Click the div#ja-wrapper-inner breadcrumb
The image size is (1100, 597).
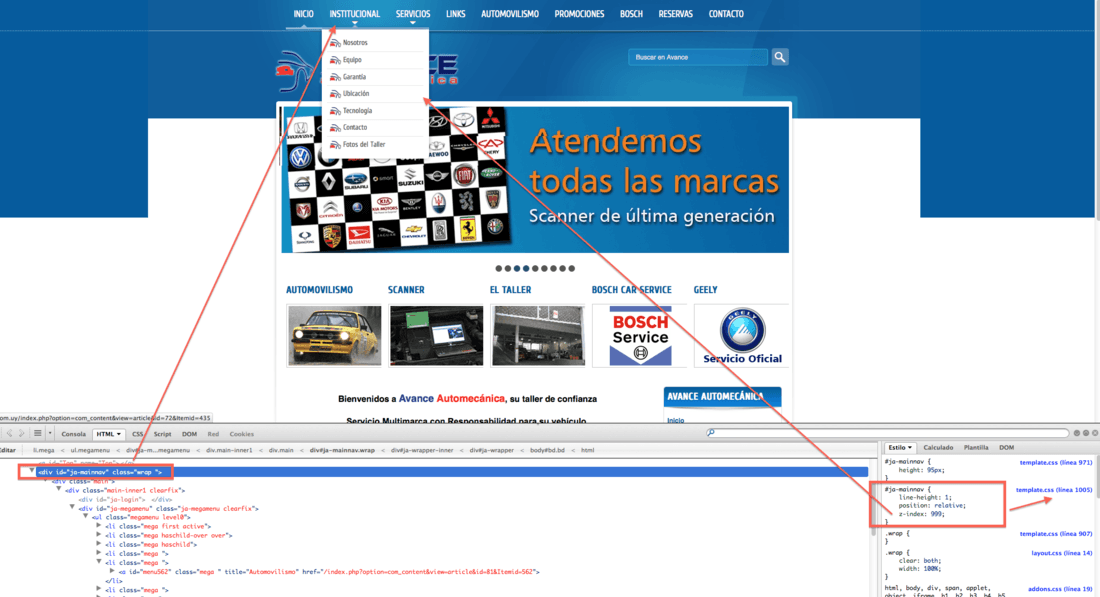point(422,450)
